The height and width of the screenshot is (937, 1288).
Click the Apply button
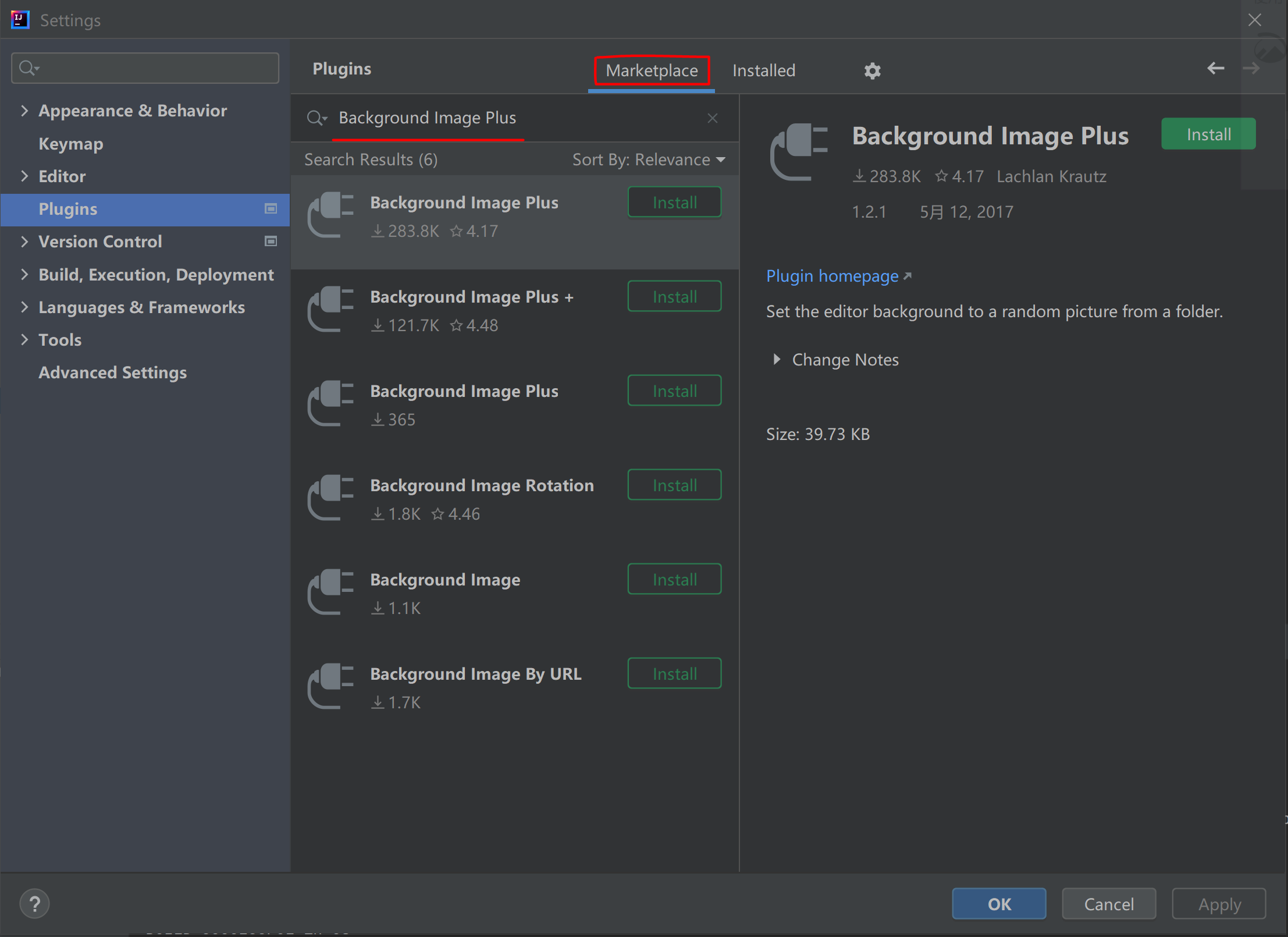tap(1219, 903)
